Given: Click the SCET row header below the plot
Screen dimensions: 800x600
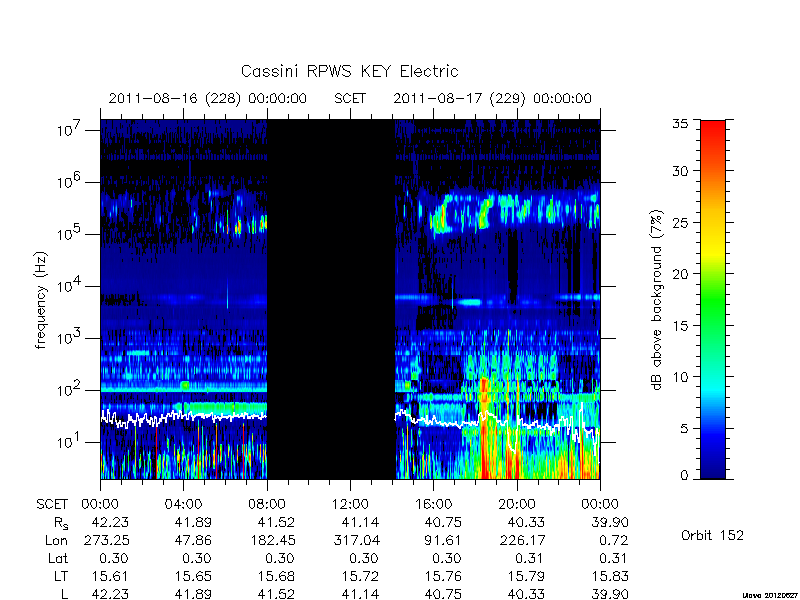Looking at the screenshot, I should tap(52, 504).
